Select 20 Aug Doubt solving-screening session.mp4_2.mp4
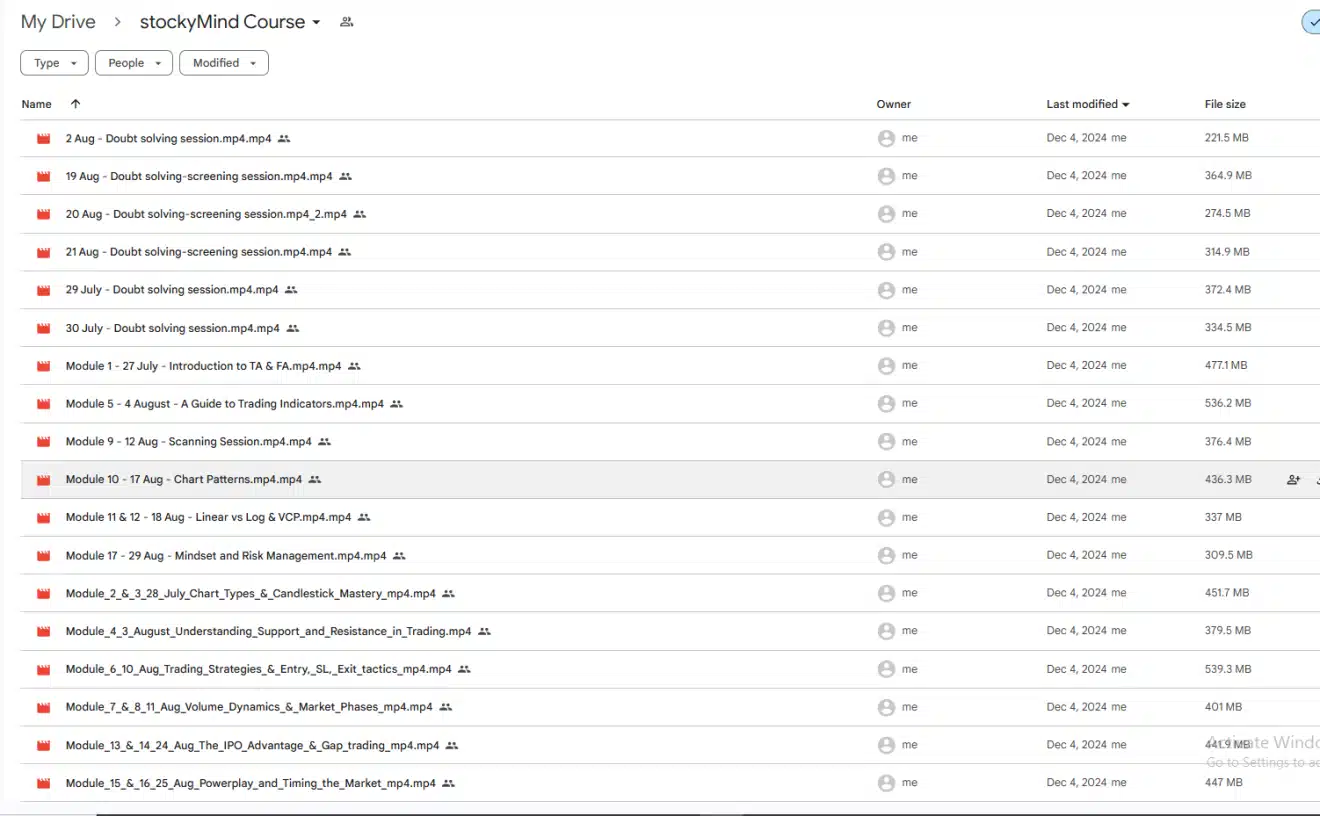The image size is (1320, 816). (206, 215)
